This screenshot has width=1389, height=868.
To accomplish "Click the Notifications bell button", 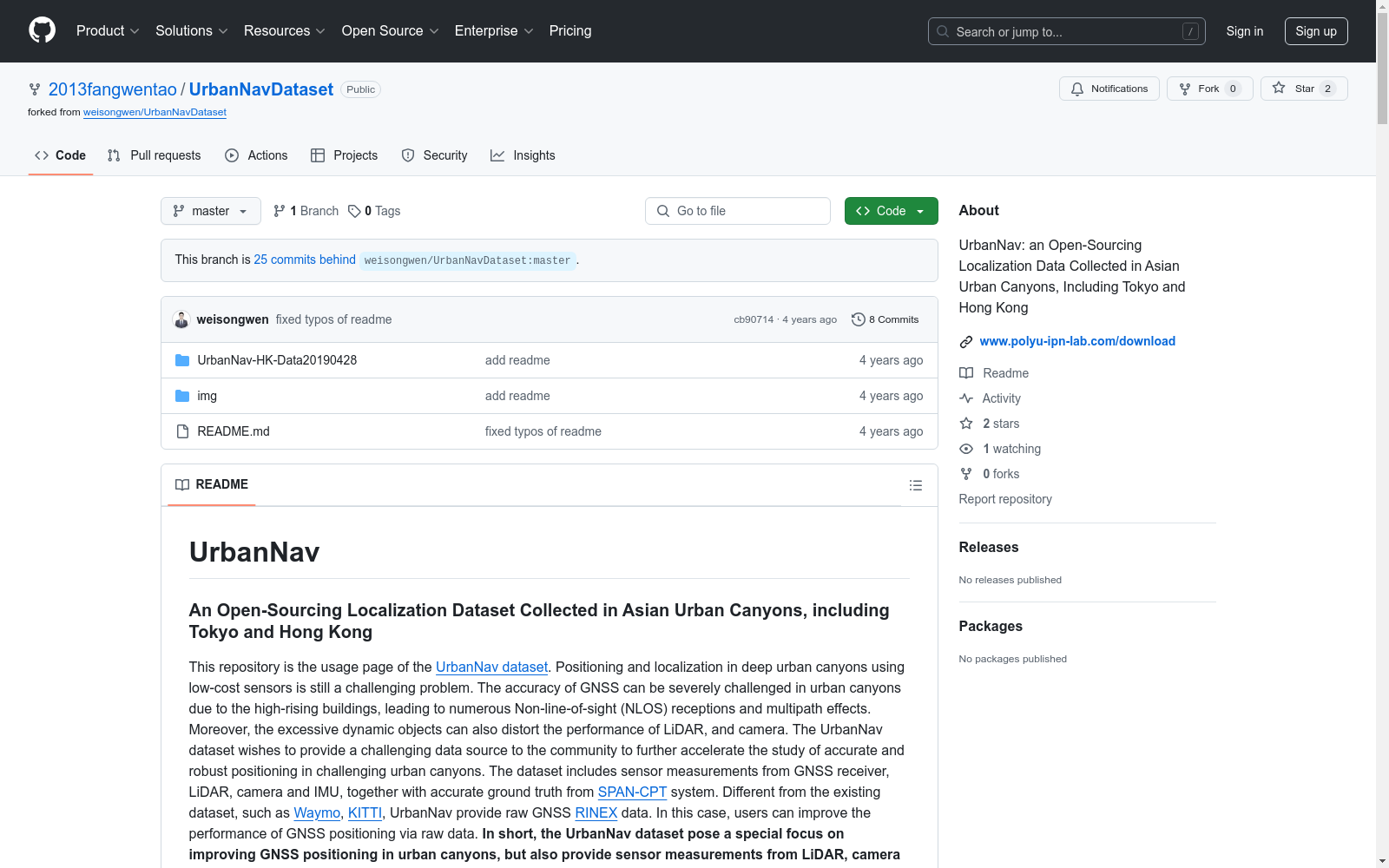I will click(x=1109, y=89).
